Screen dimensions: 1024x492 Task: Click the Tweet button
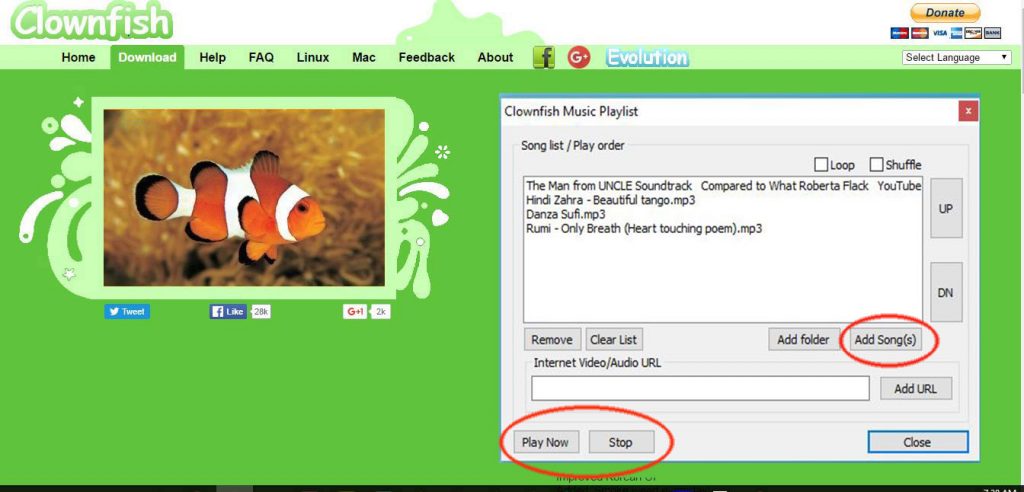127,312
